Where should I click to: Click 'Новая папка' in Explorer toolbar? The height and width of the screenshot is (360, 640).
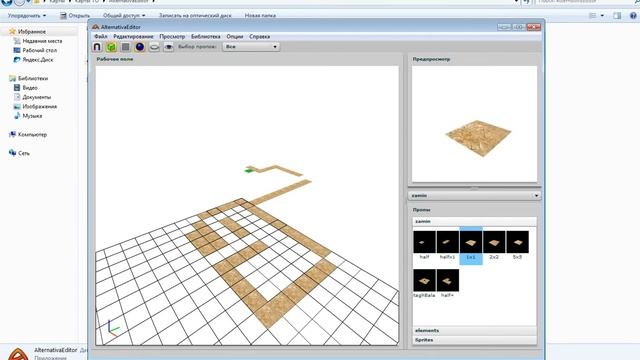(x=260, y=16)
